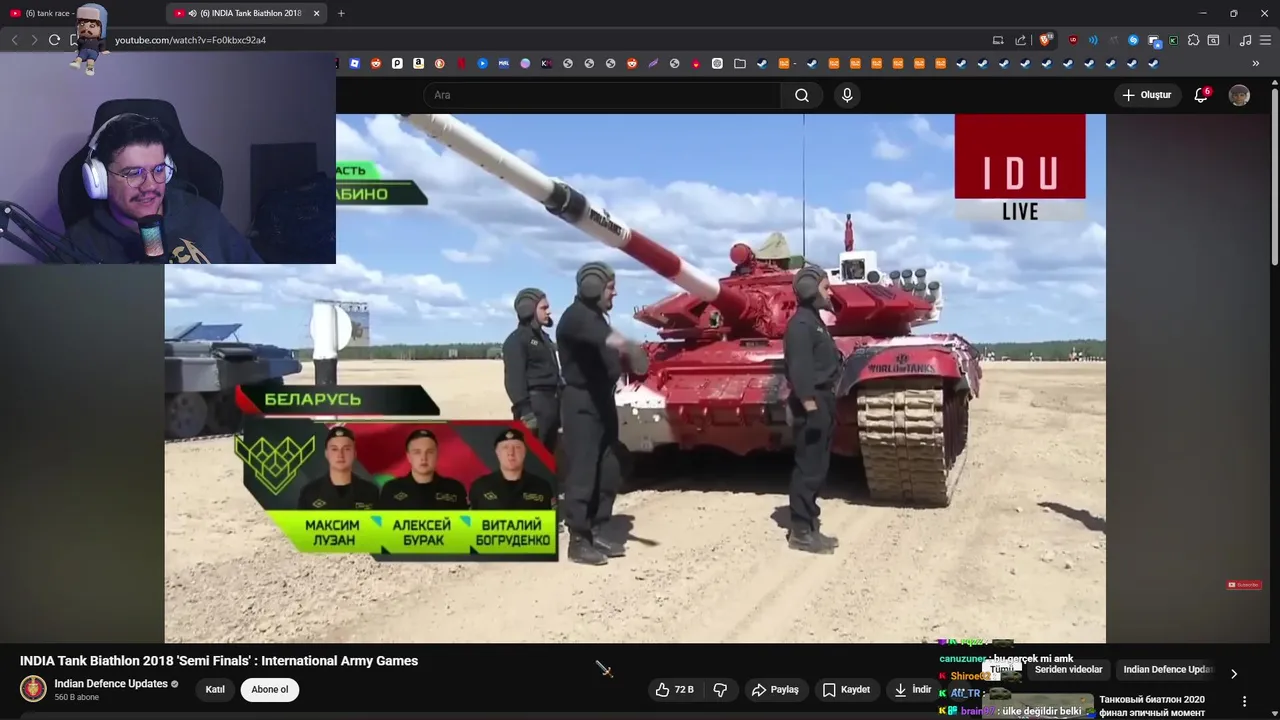Like the video with 72 B thumbs up

675,689
